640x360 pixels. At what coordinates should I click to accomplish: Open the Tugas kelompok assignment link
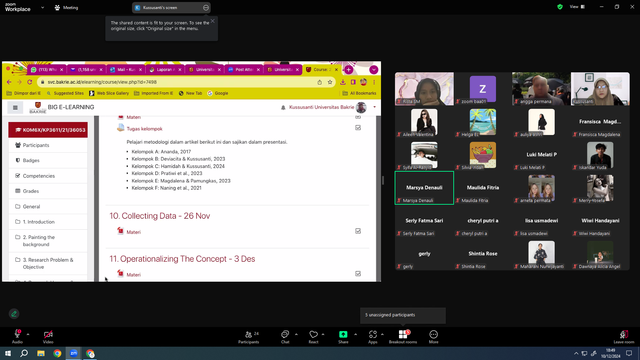(144, 129)
